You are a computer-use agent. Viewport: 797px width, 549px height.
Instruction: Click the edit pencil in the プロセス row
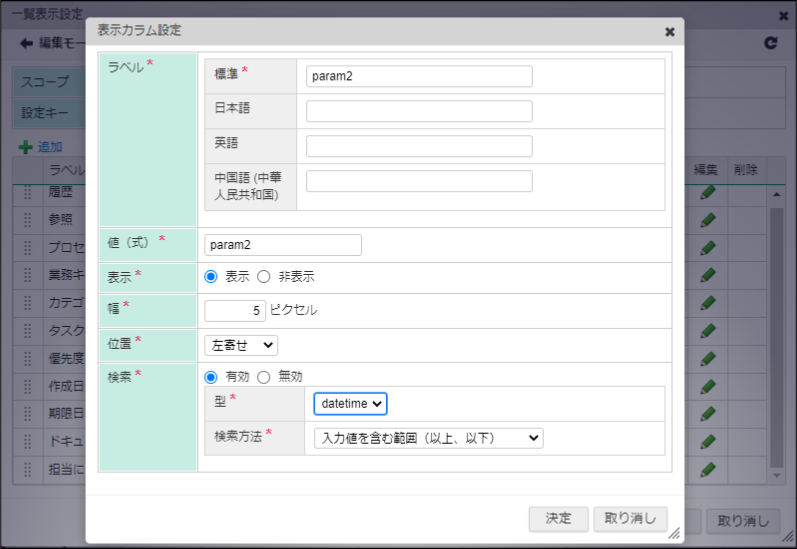[708, 248]
